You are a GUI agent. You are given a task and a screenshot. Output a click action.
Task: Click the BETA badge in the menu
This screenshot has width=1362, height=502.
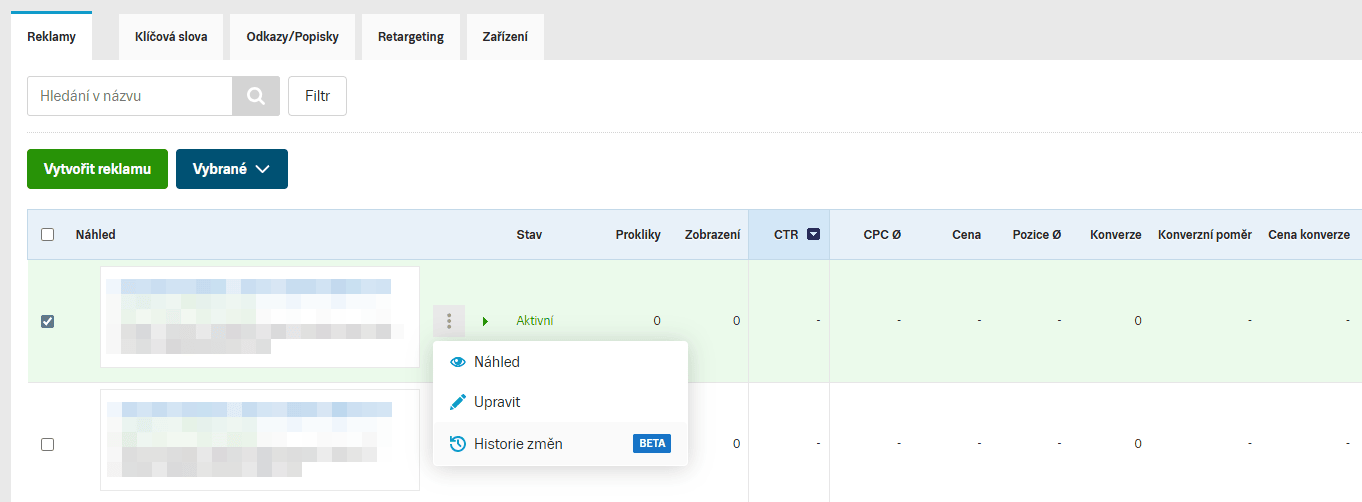point(651,443)
